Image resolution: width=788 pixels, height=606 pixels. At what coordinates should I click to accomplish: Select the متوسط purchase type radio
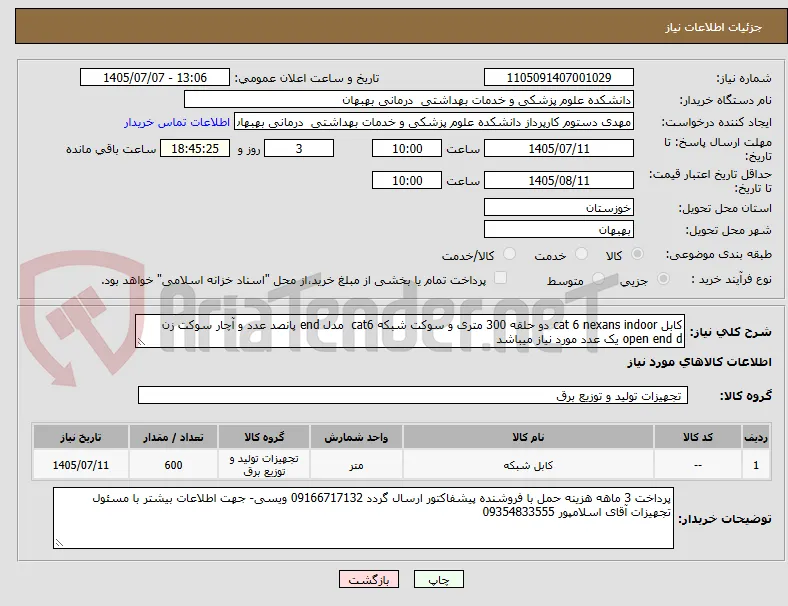point(598,278)
